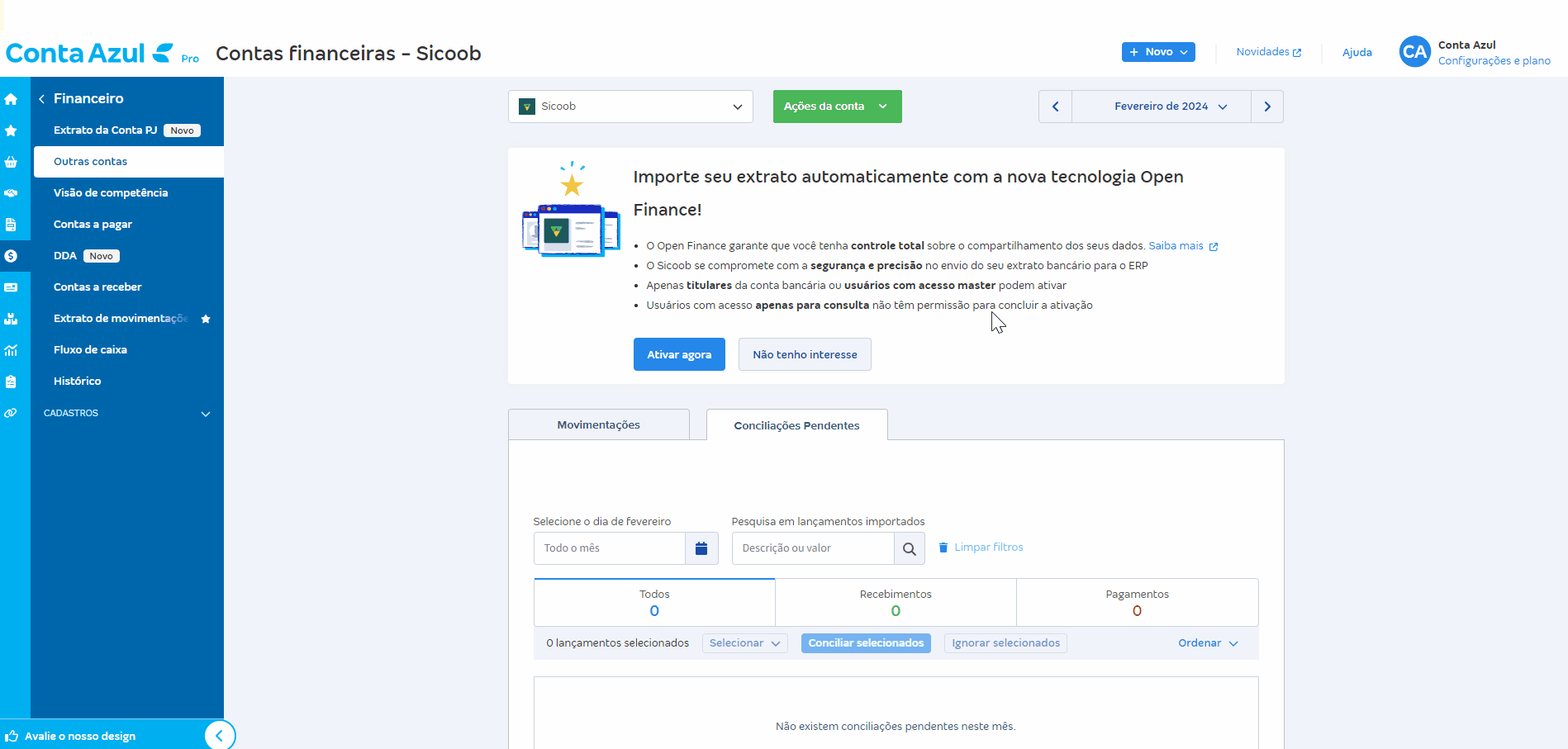Switch to Movimentações tab
The image size is (1568, 749).
tap(598, 424)
